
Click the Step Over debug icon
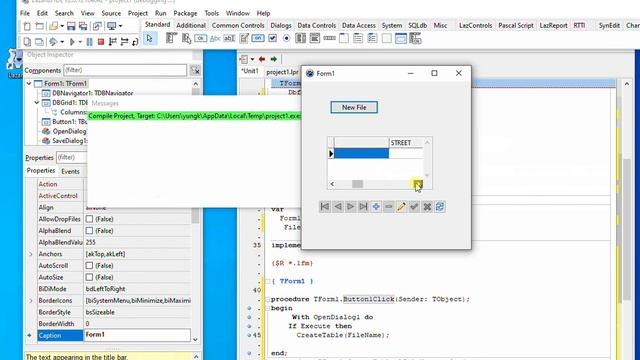pos(124,42)
